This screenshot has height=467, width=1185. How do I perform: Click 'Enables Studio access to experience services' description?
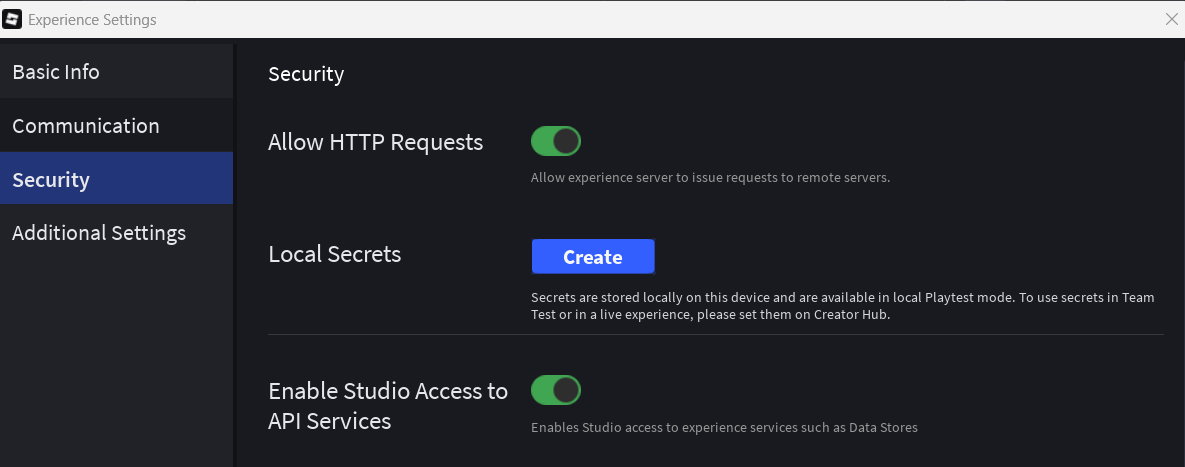click(x=724, y=428)
